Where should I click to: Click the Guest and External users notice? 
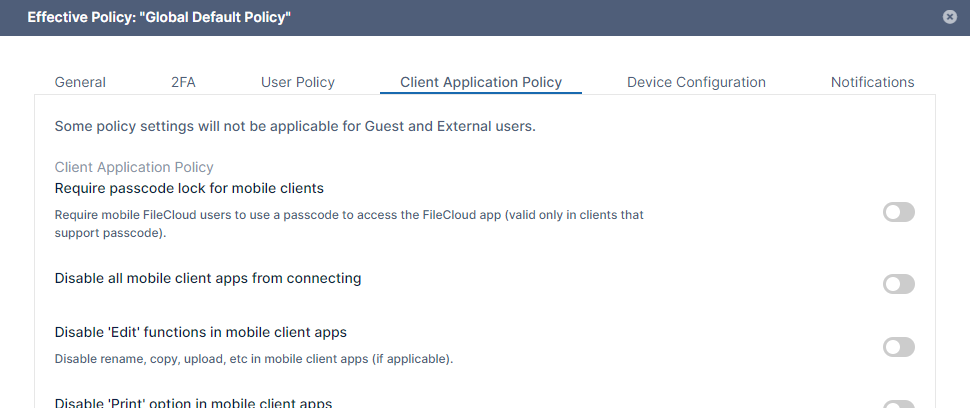[x=295, y=127]
